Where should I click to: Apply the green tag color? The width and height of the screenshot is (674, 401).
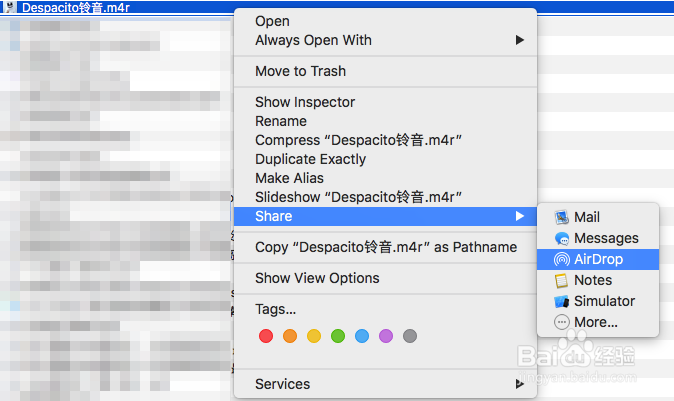(338, 336)
